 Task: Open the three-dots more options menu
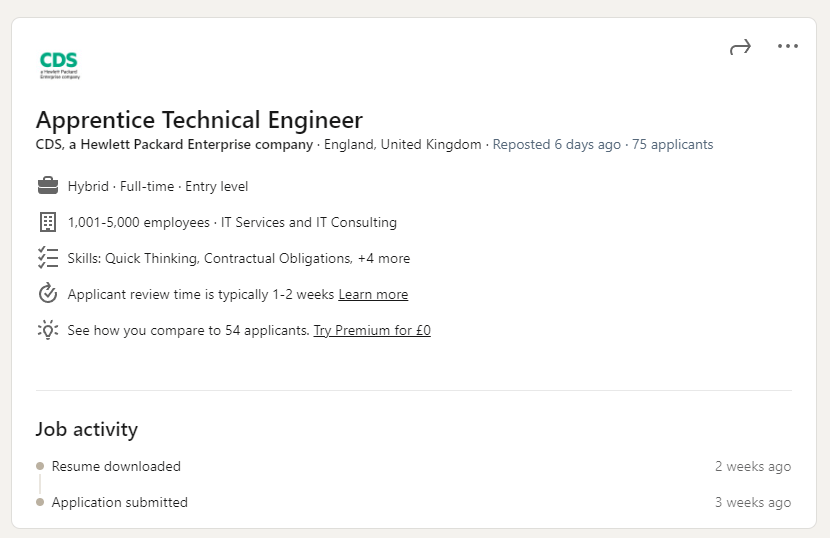[x=788, y=46]
